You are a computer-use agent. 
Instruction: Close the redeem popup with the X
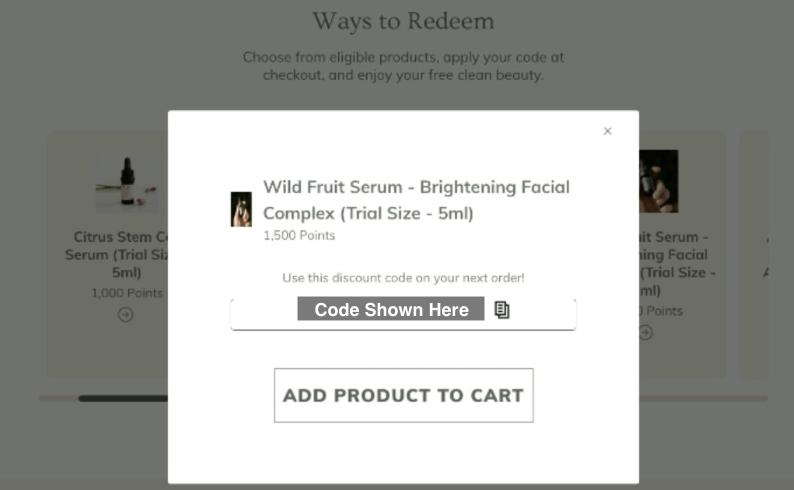coord(607,131)
